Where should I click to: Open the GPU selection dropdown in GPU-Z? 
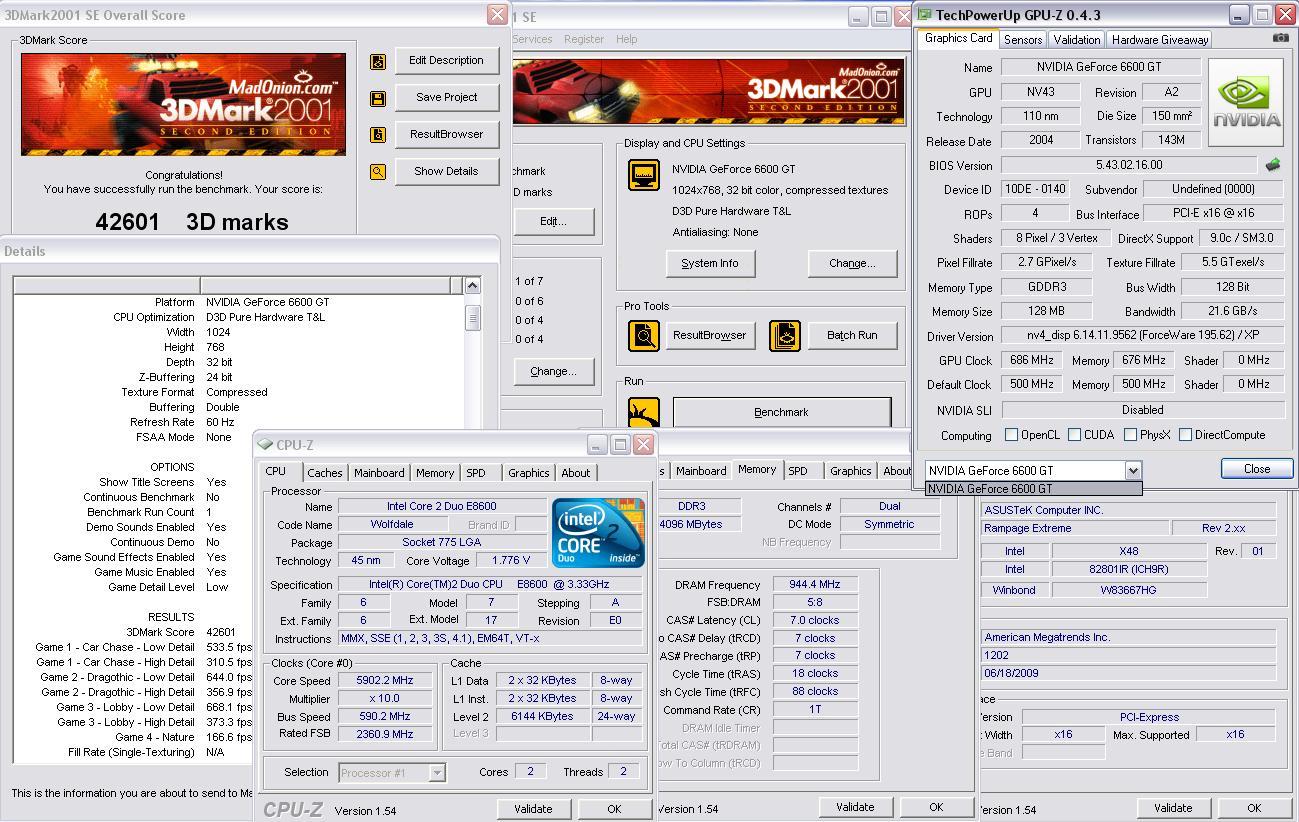point(1133,470)
